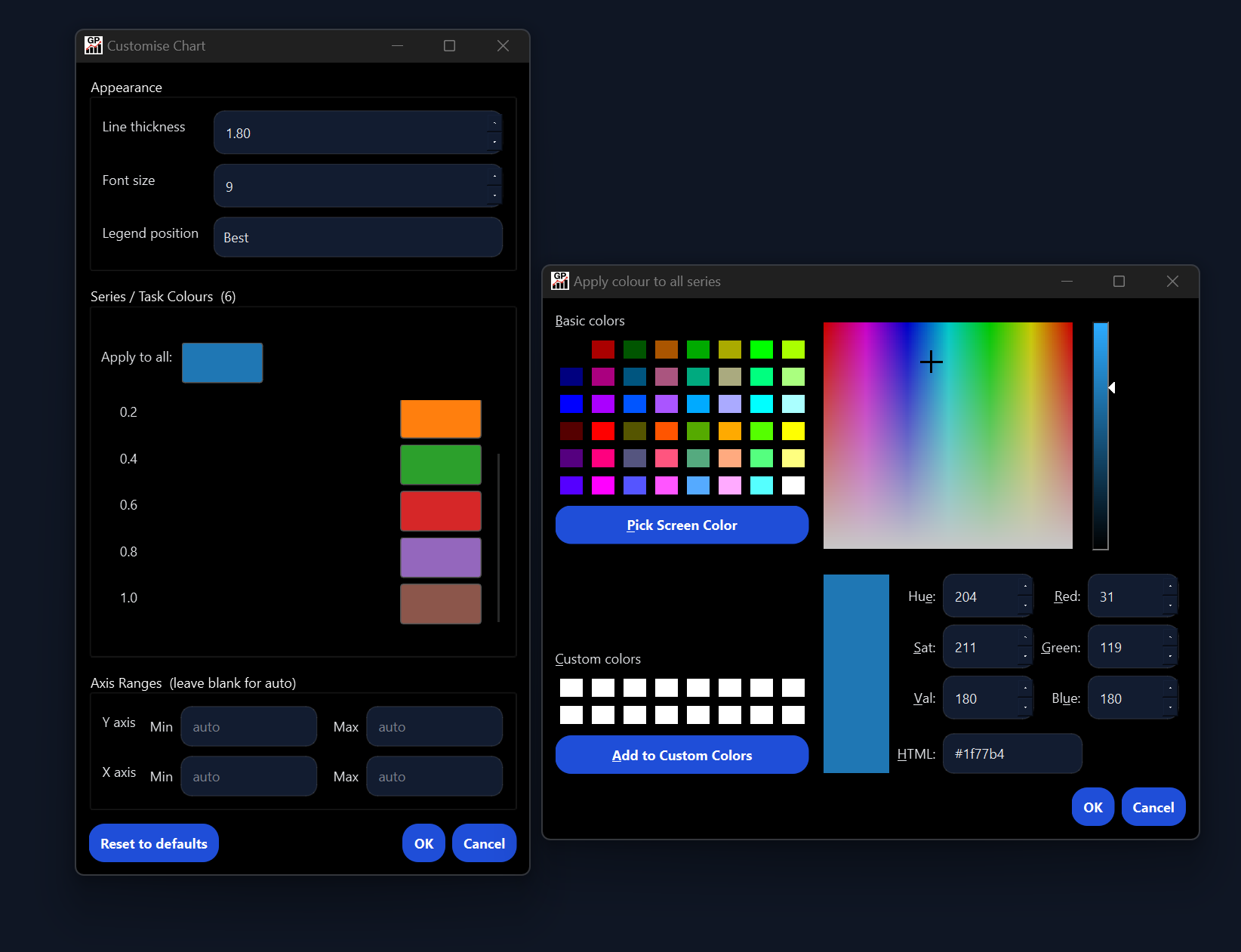Increase Hue with up arrow
The height and width of the screenshot is (952, 1241).
click(x=1025, y=587)
